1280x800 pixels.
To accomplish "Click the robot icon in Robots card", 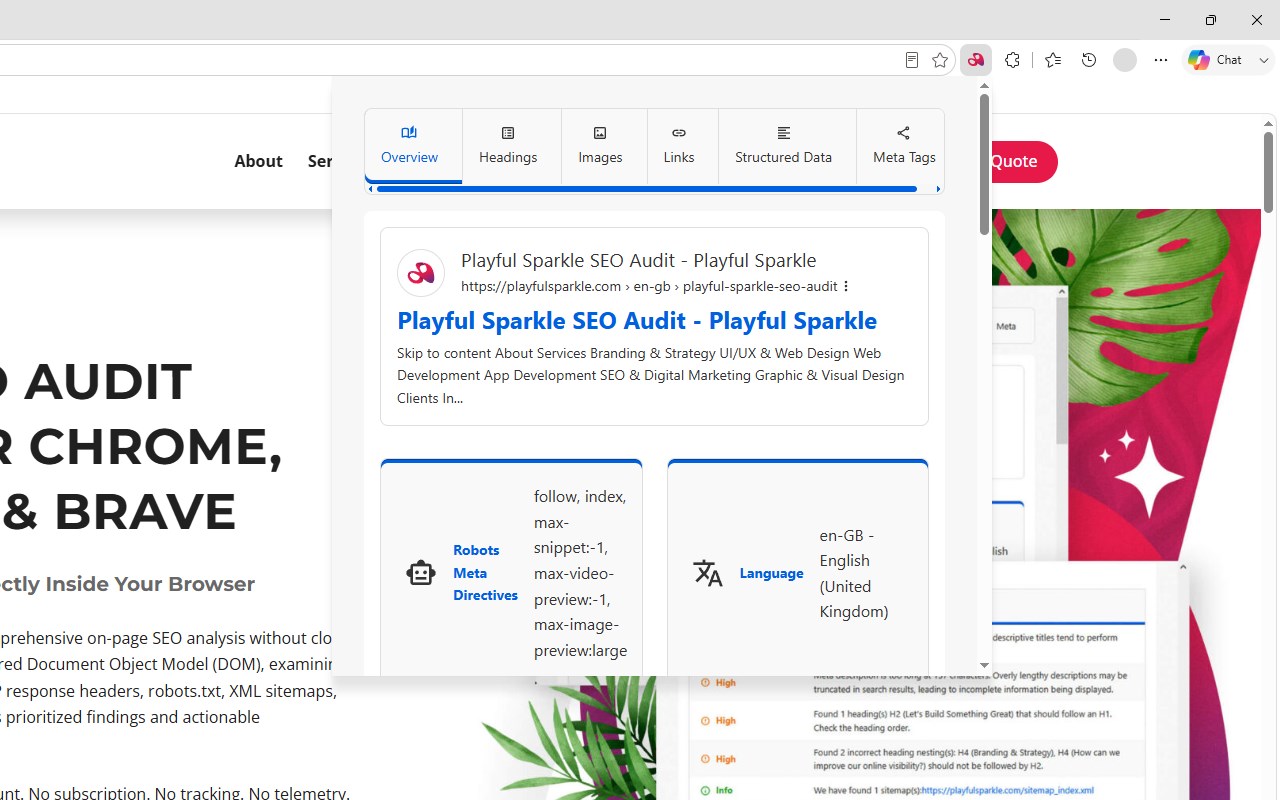I will click(421, 573).
